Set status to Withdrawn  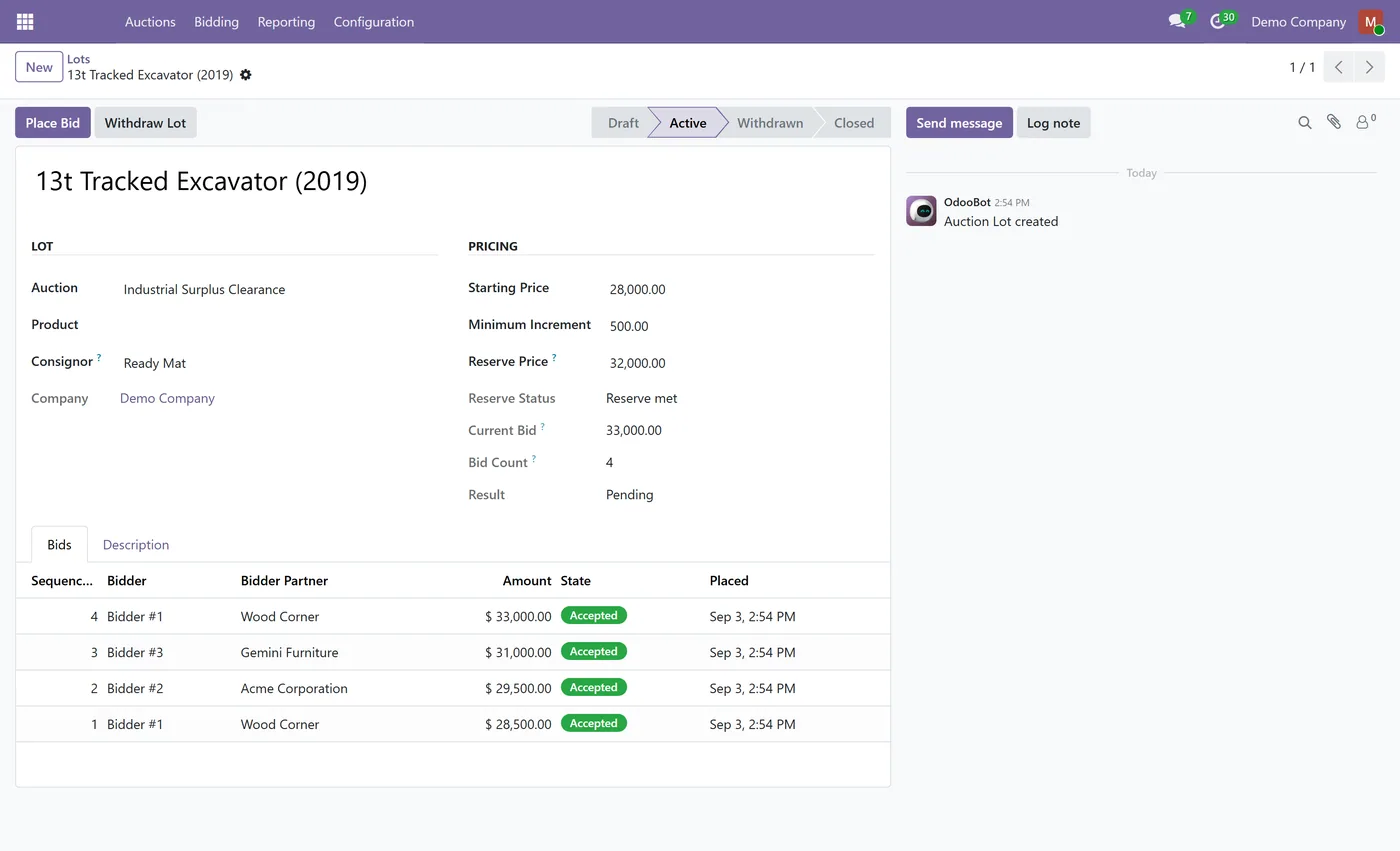point(770,122)
